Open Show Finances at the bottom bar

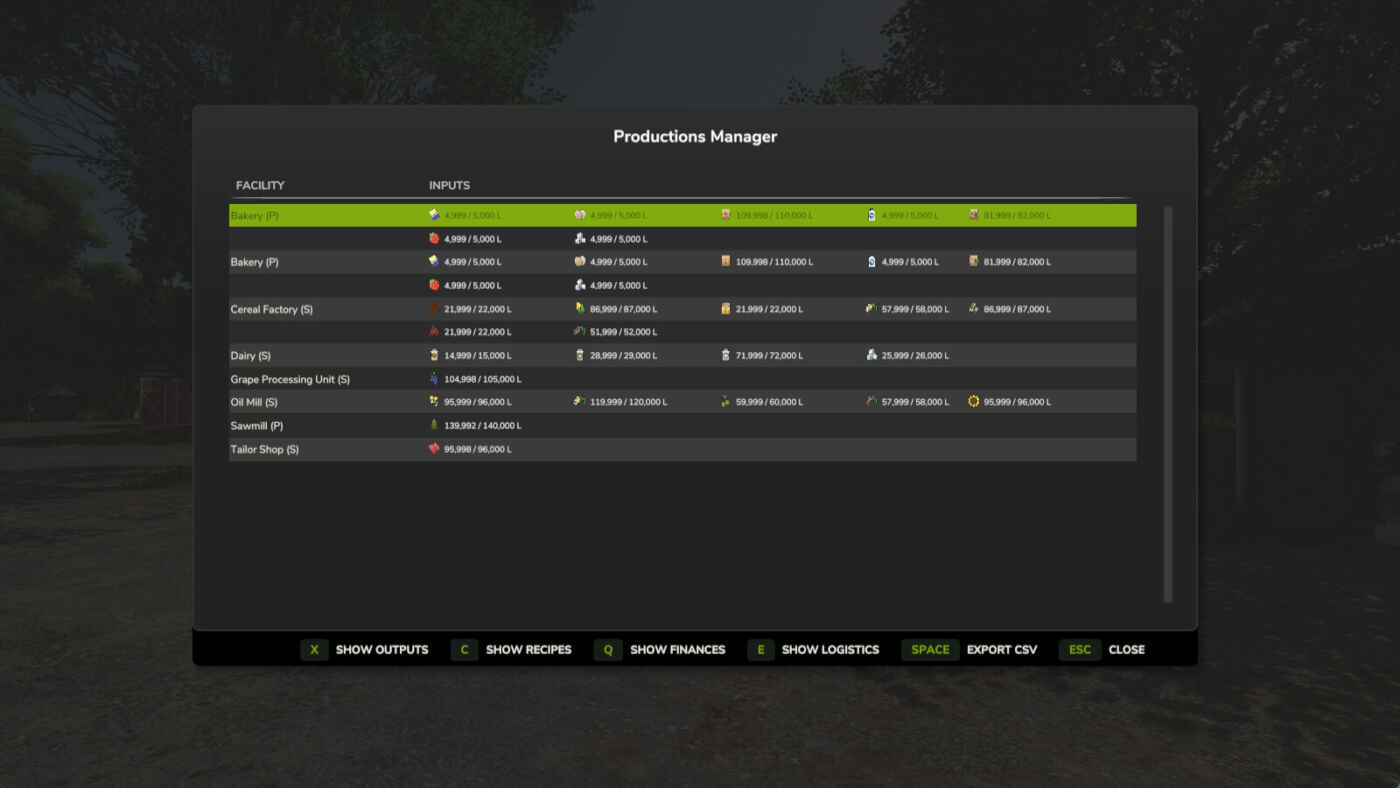[659, 650]
